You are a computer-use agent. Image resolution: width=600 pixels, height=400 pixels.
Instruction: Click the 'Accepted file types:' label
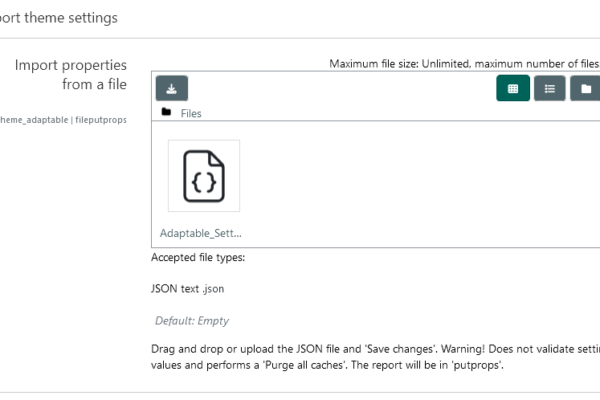198,258
